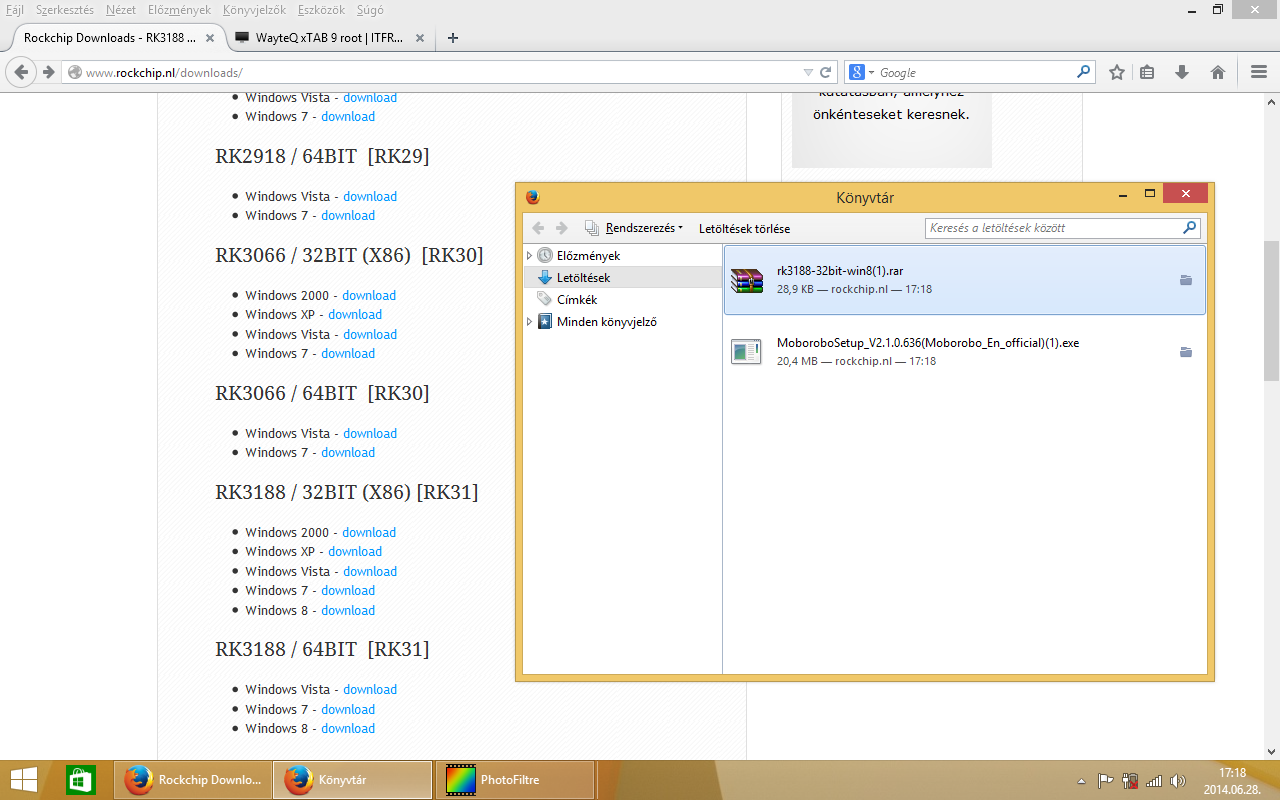
Task: Click Letöltések törlése button
Action: (744, 228)
